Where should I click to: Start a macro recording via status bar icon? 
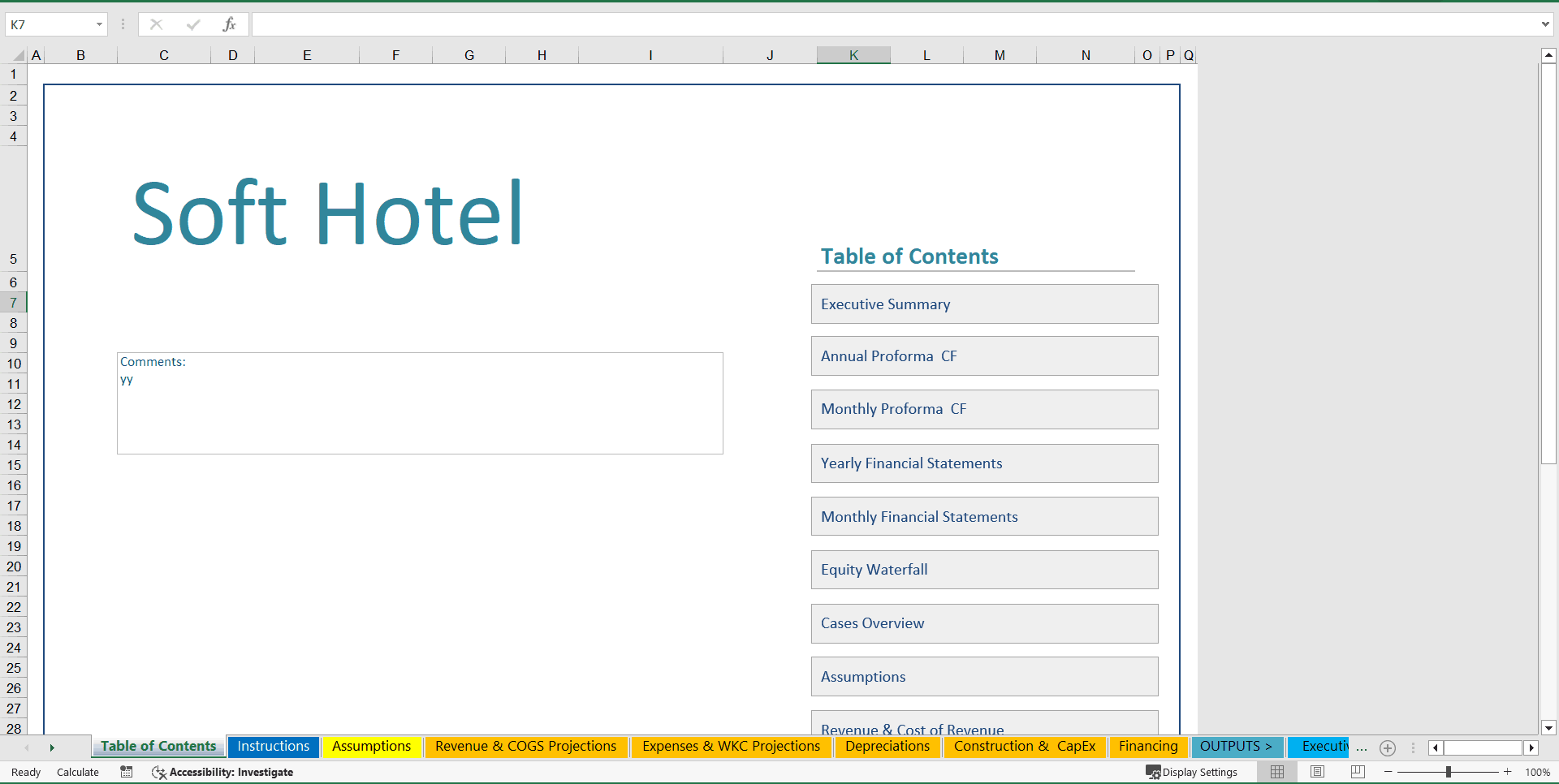(126, 772)
